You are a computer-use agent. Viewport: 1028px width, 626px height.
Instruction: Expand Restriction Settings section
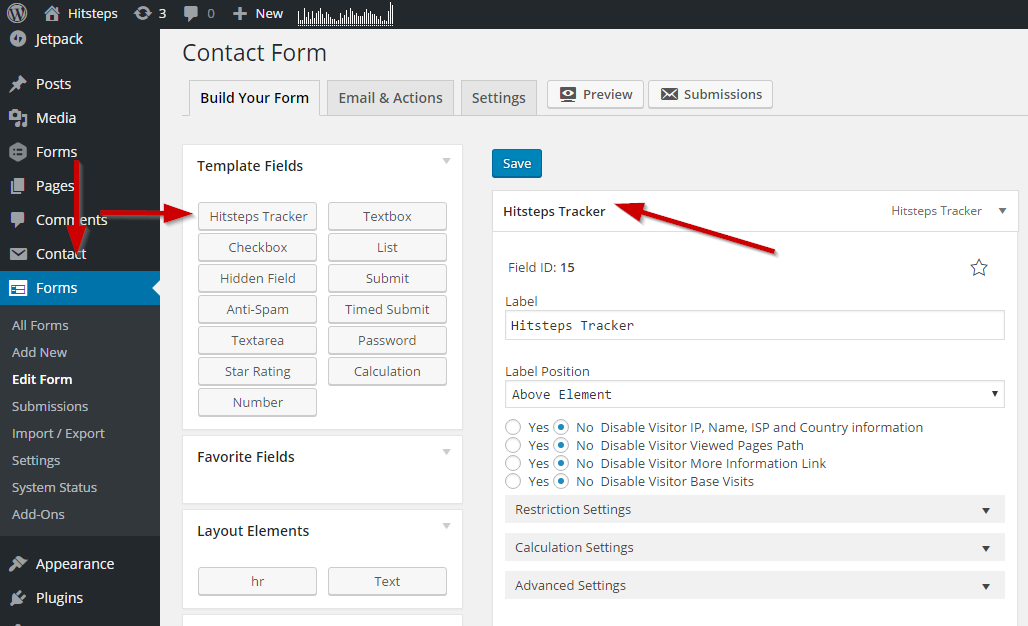tap(755, 509)
